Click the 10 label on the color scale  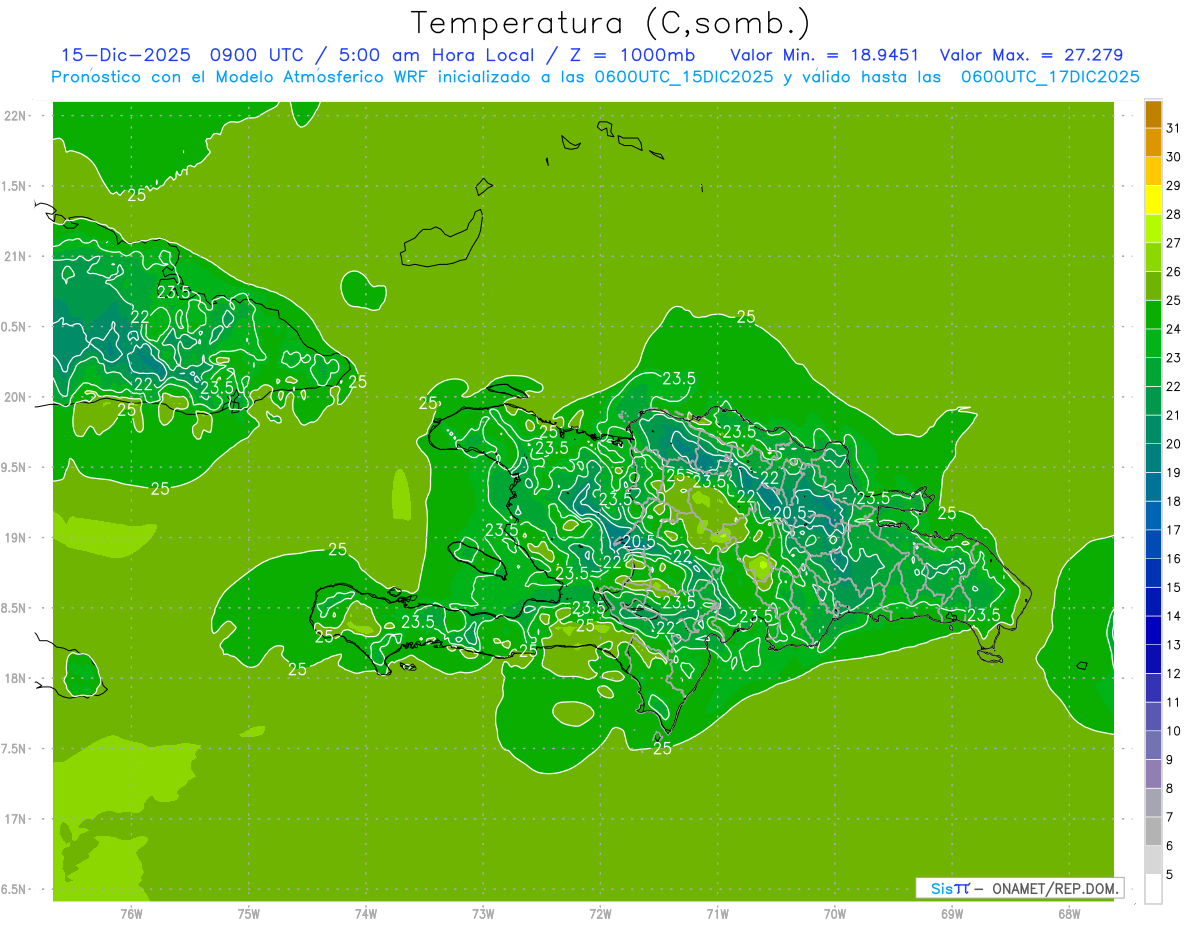click(x=1173, y=731)
